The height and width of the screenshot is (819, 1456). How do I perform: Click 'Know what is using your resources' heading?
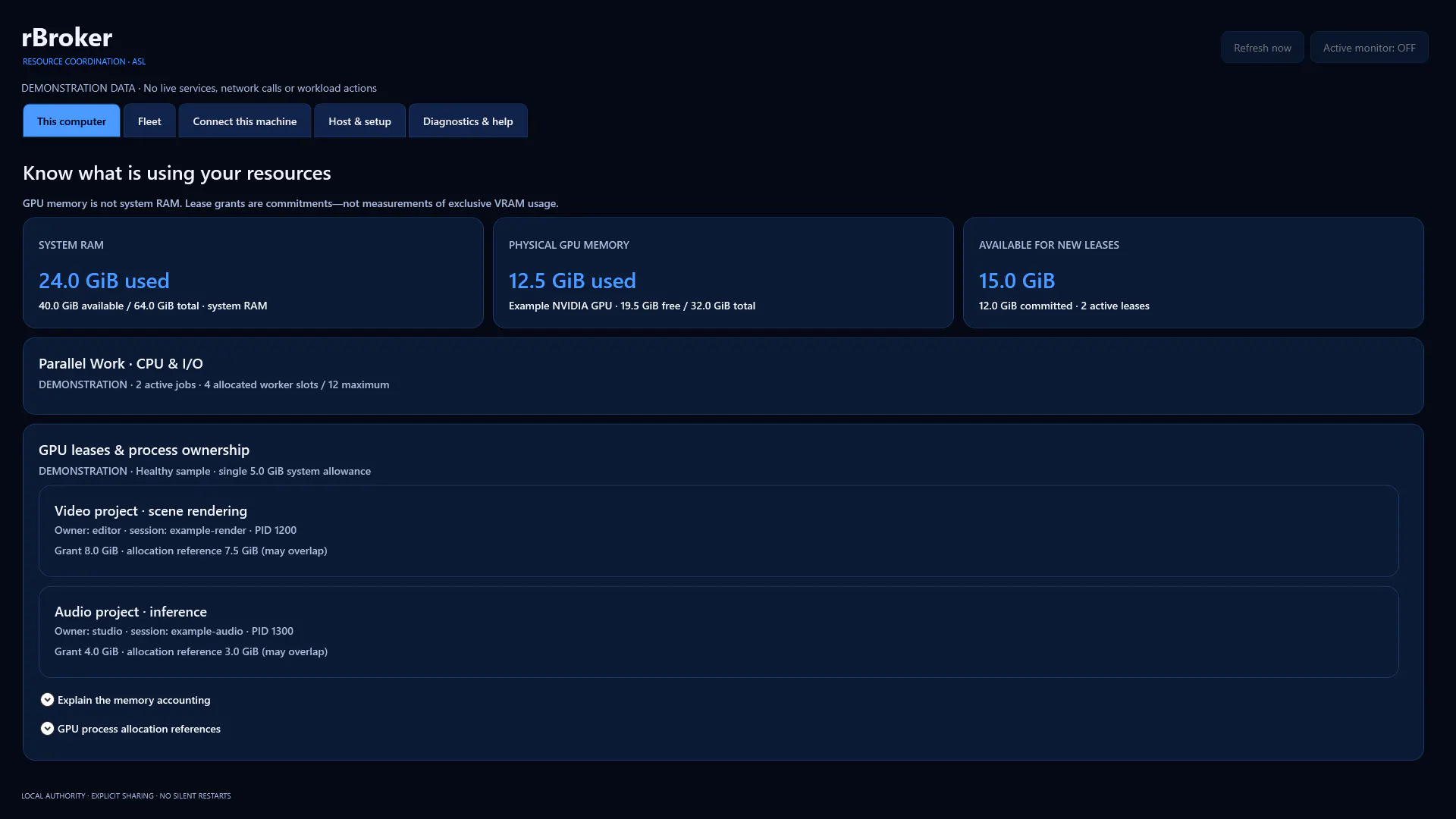click(177, 173)
